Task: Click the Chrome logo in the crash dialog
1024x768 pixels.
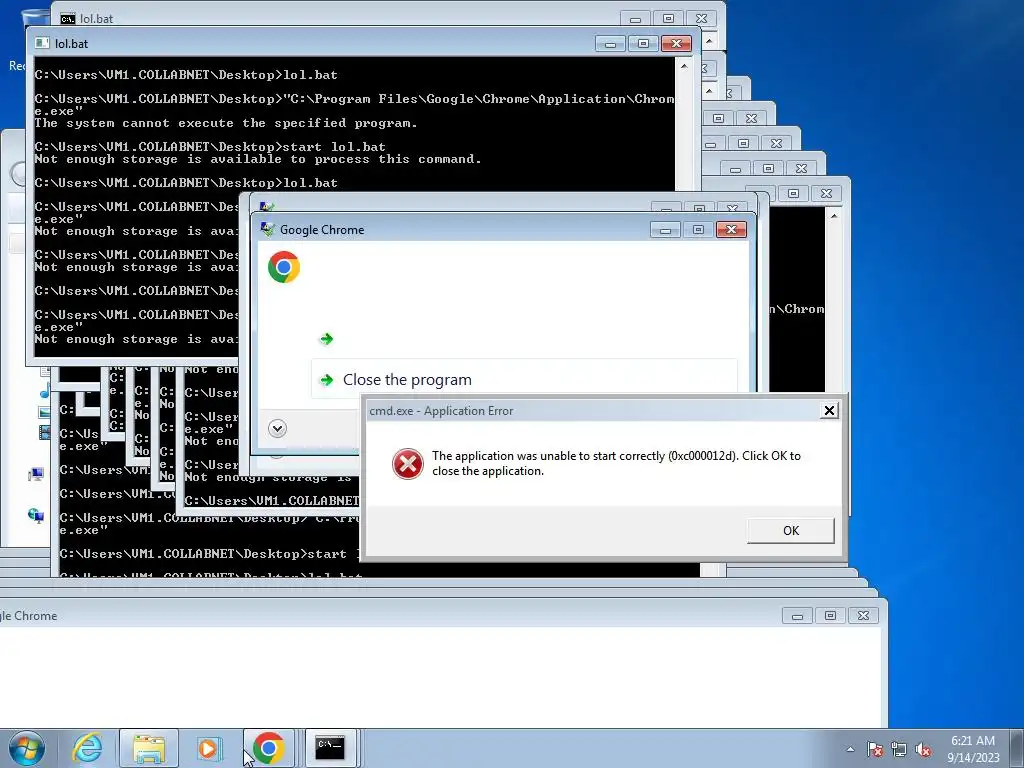Action: pyautogui.click(x=283, y=266)
